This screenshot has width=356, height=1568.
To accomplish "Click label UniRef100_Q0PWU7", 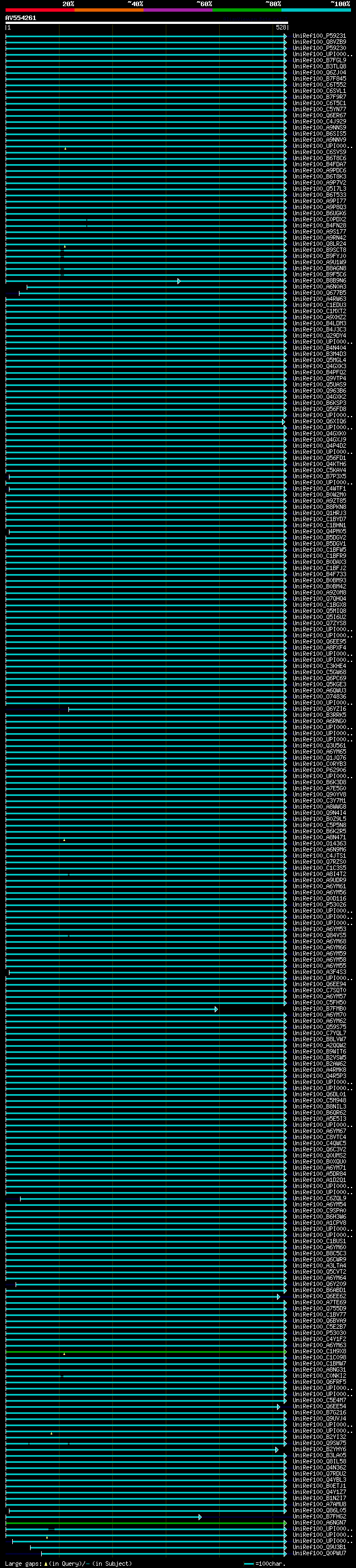I will pyautogui.click(x=319, y=1554).
